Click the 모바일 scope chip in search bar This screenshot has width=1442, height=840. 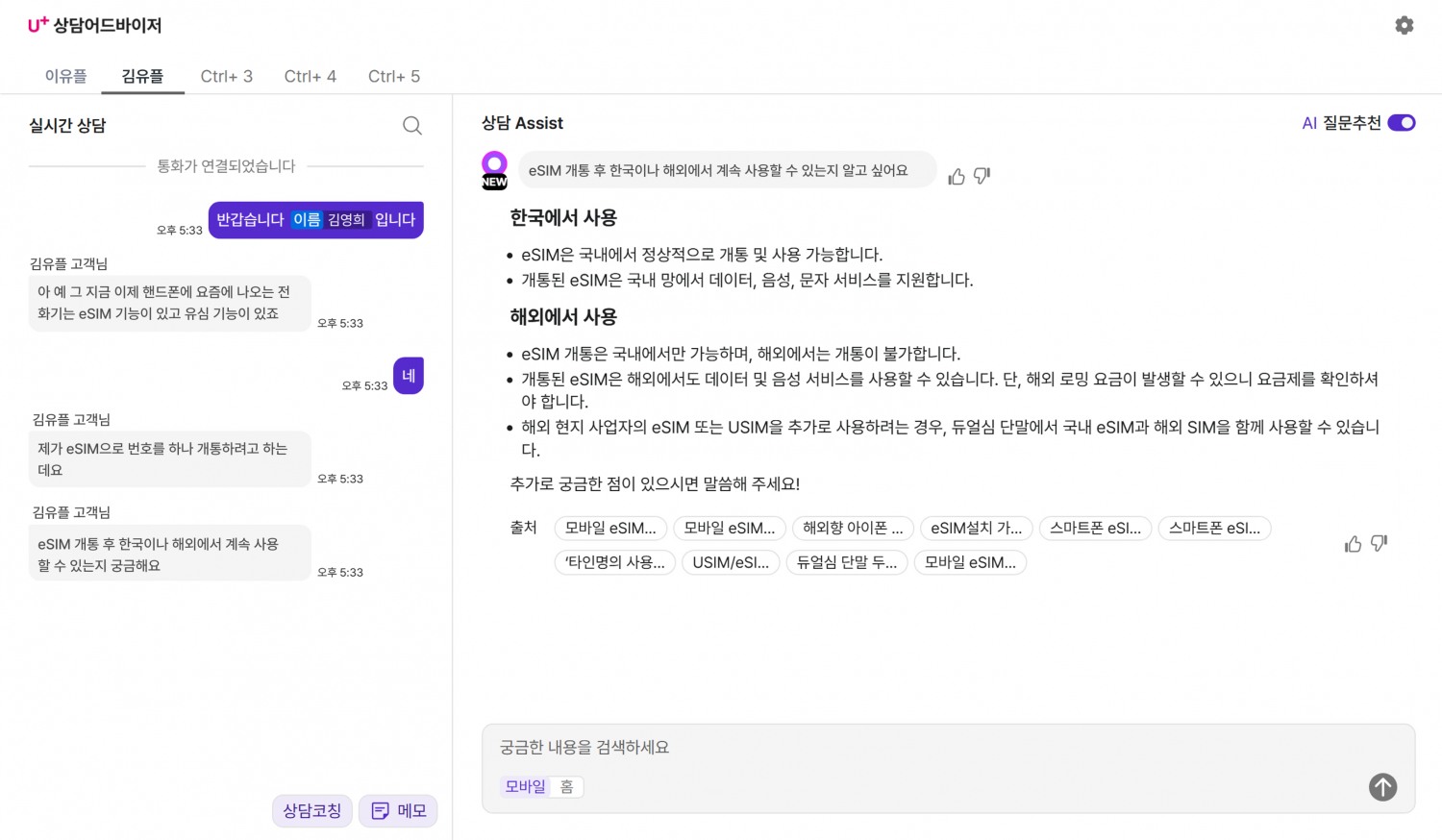[x=525, y=786]
